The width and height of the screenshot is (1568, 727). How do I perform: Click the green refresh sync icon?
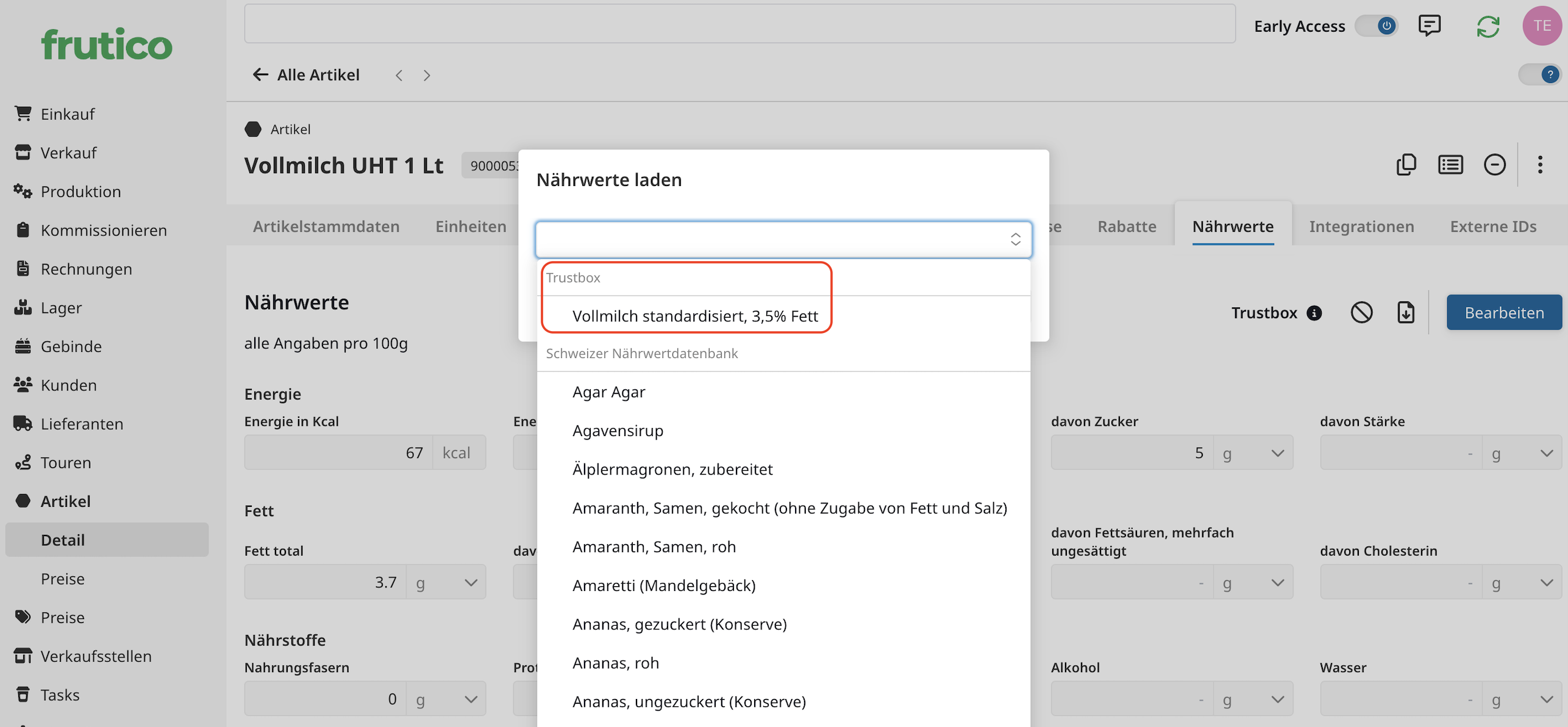point(1488,26)
